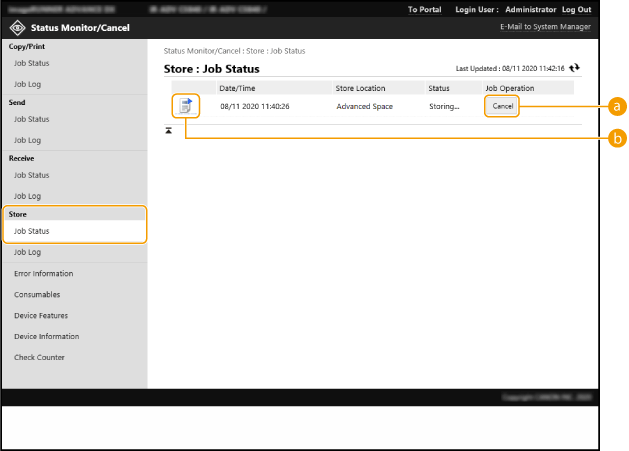
Task: Open the Consumables page
Action: click(37, 294)
